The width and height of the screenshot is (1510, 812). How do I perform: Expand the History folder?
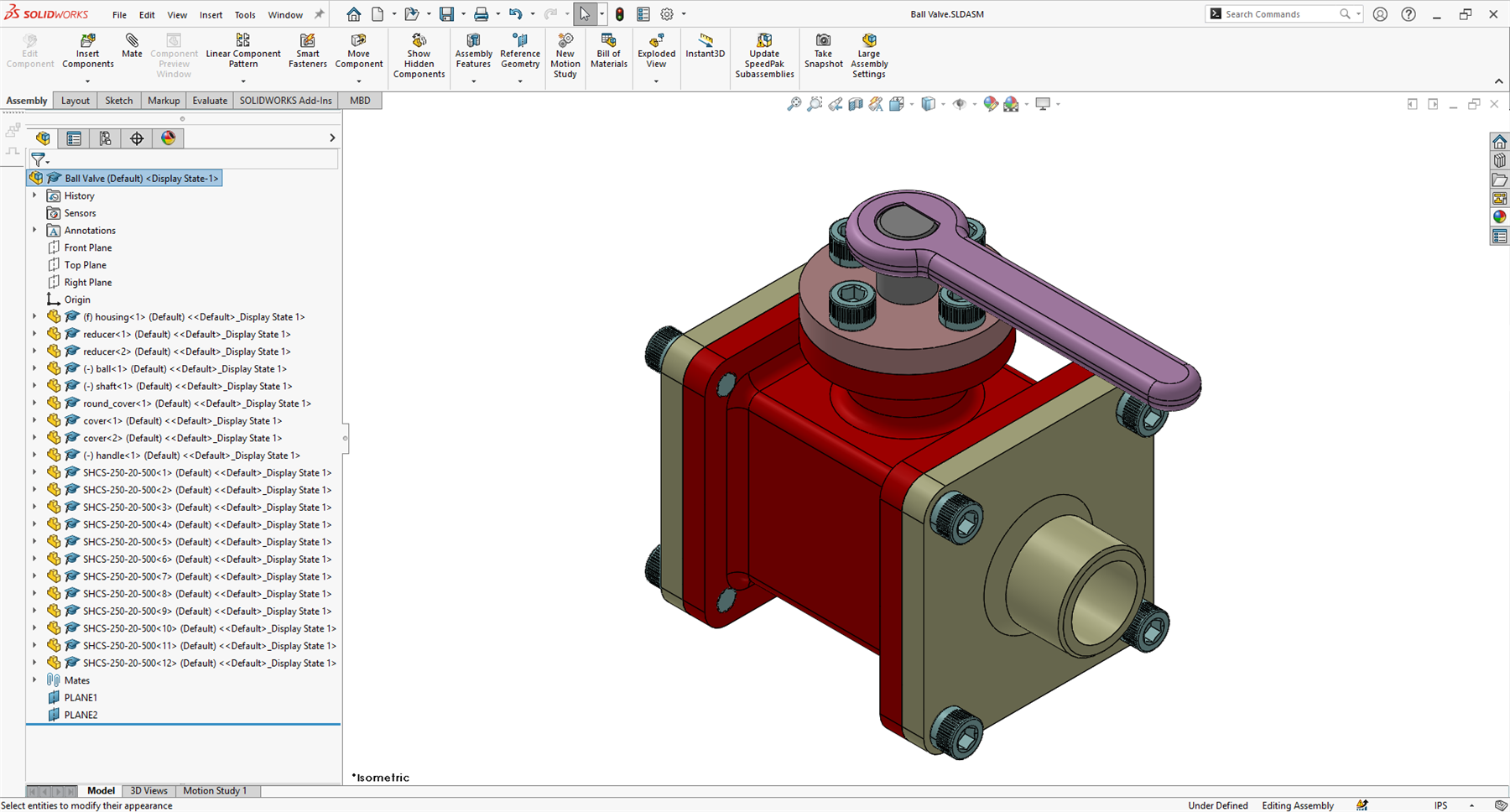(34, 195)
